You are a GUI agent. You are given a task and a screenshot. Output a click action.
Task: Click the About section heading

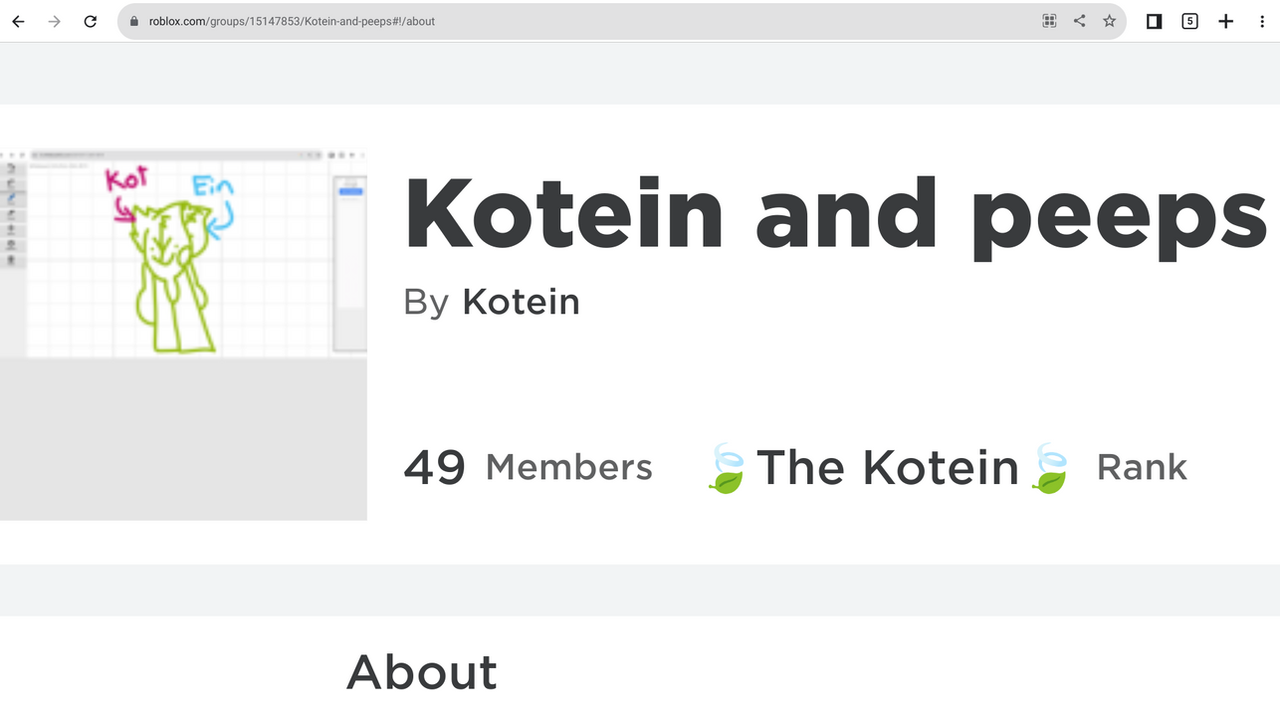(422, 672)
